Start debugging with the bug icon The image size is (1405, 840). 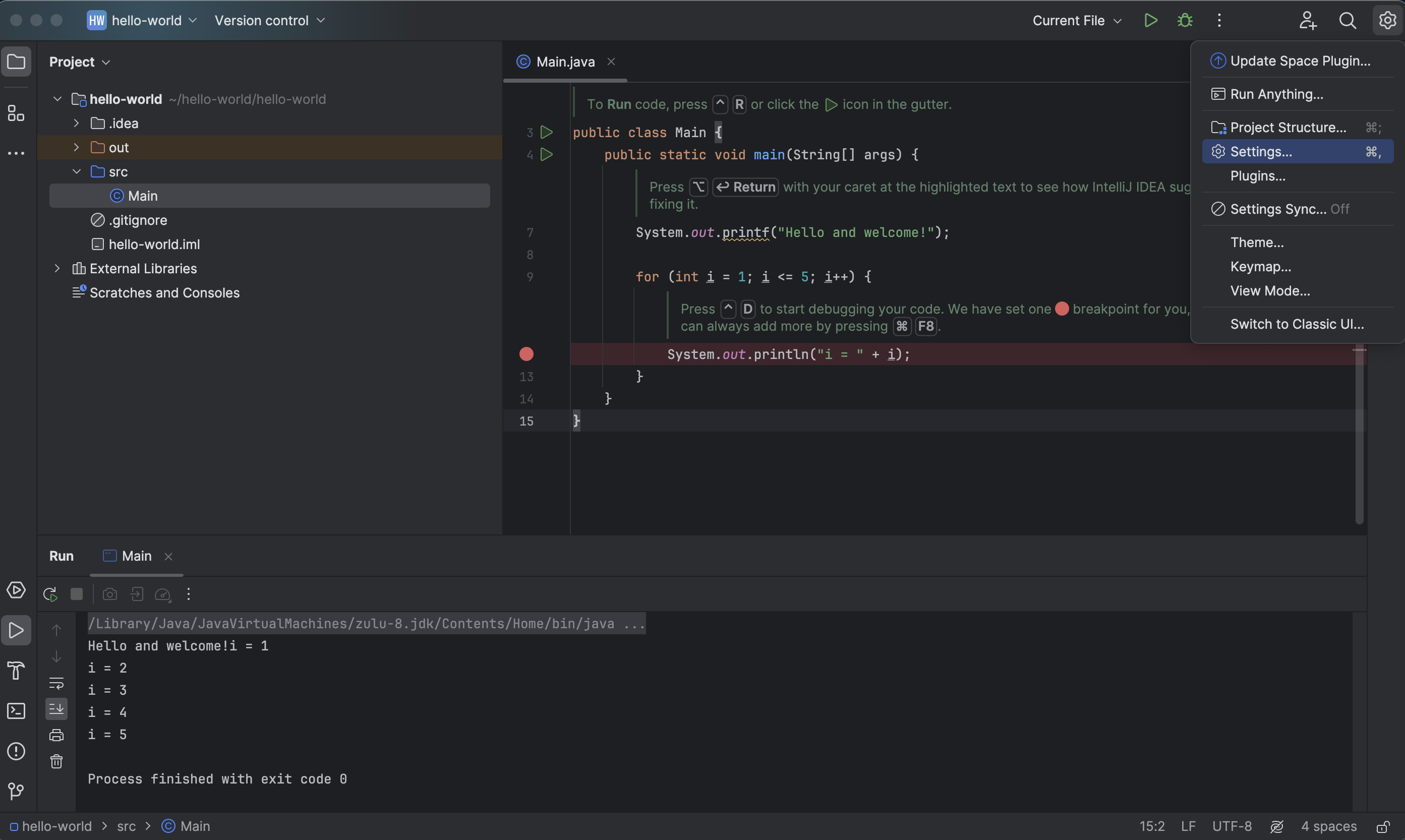click(1185, 20)
